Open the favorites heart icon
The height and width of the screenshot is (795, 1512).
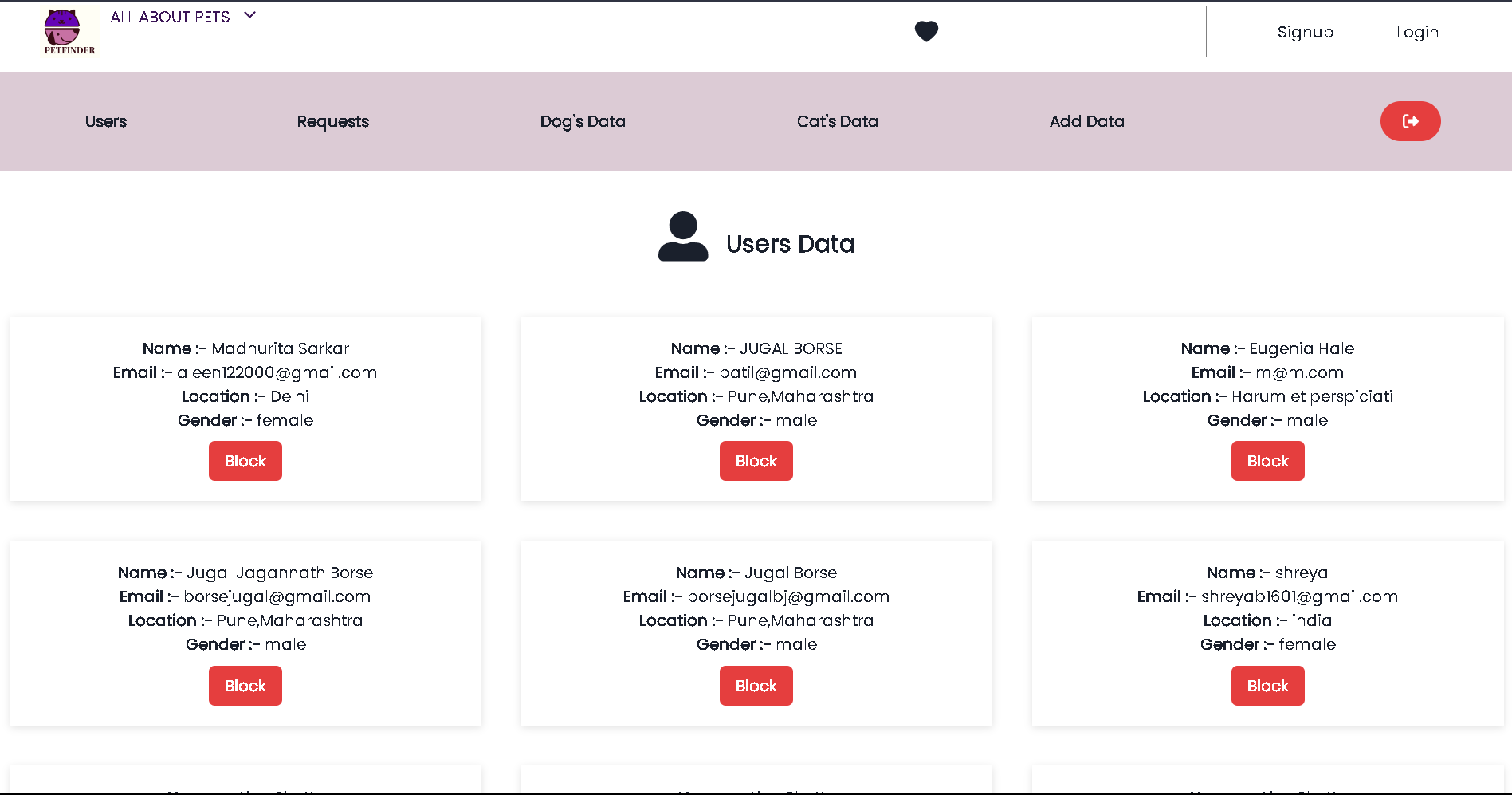pos(926,31)
